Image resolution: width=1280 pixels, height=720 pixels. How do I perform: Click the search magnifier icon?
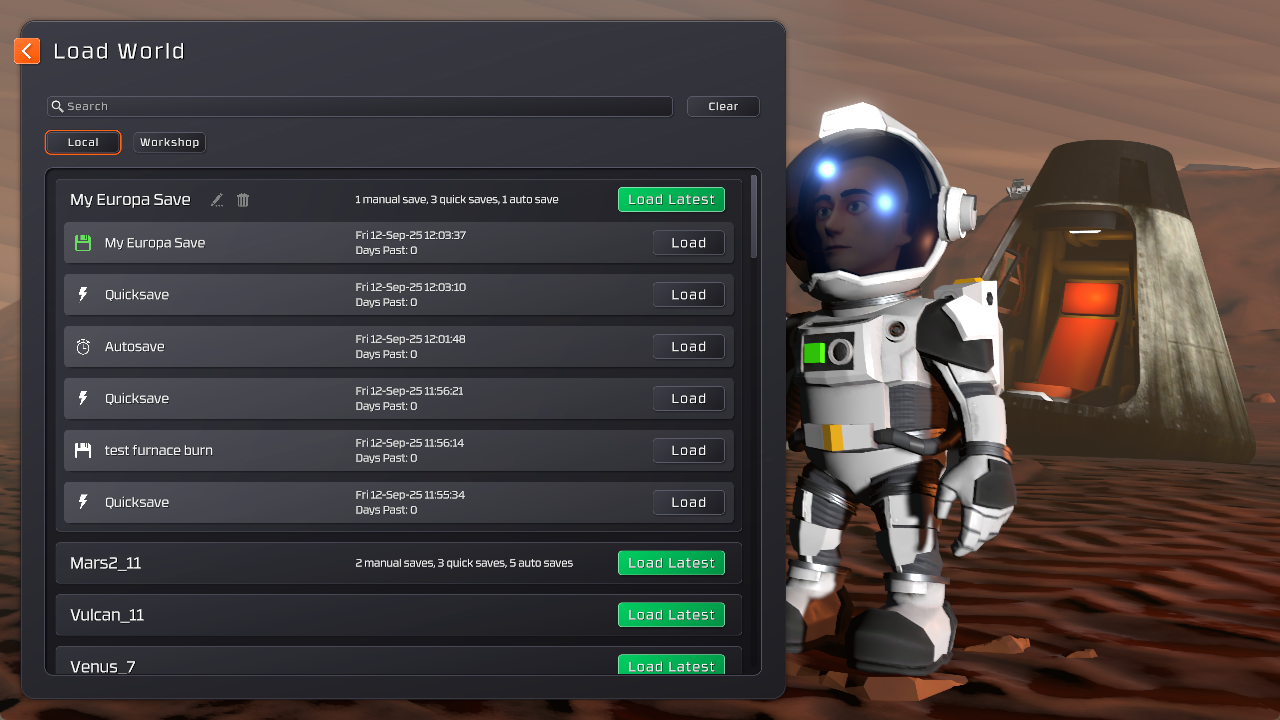click(x=58, y=106)
